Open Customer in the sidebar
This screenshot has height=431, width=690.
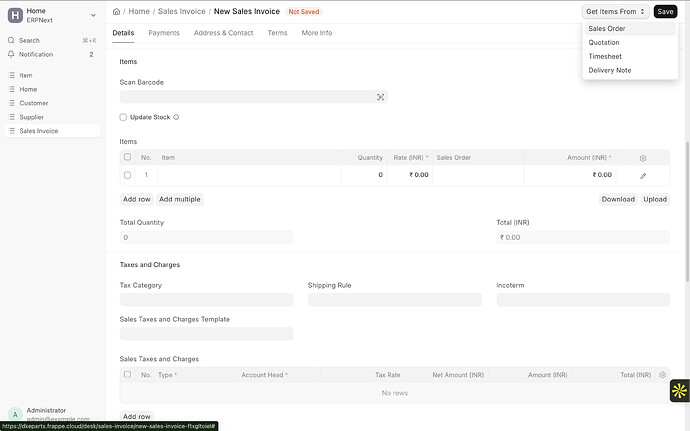[52, 103]
